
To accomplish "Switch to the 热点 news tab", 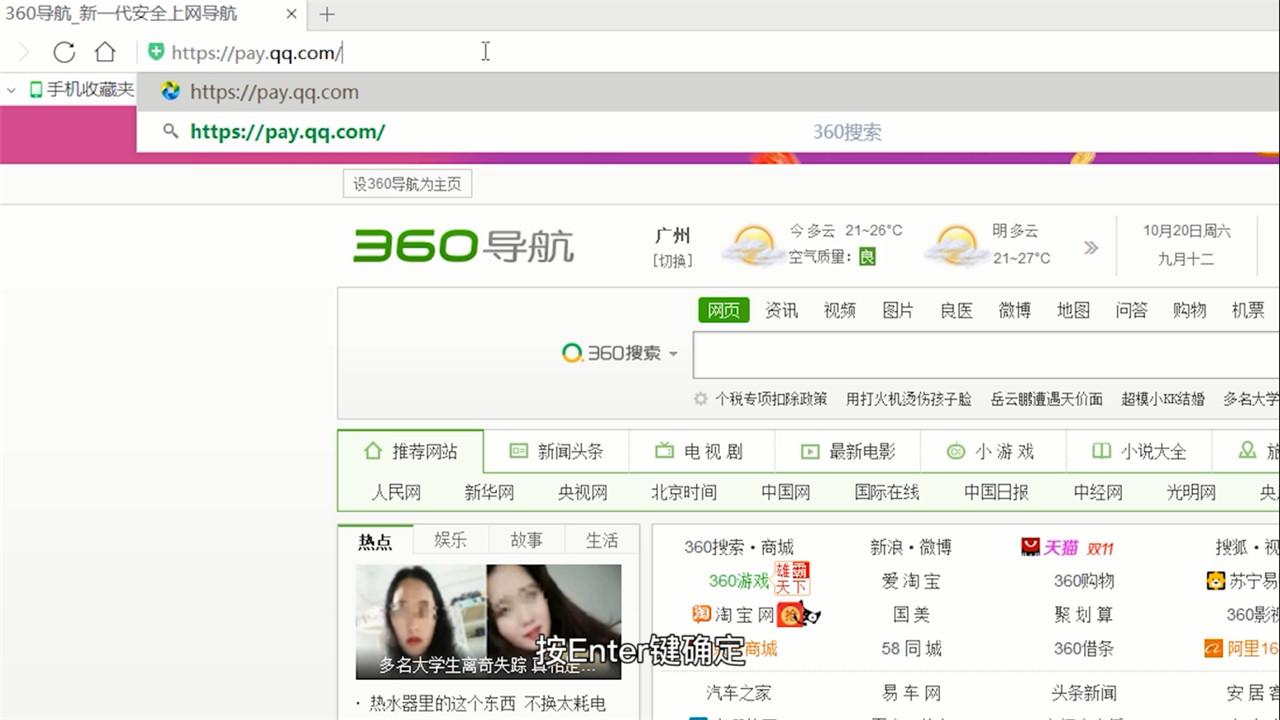I will pos(376,541).
